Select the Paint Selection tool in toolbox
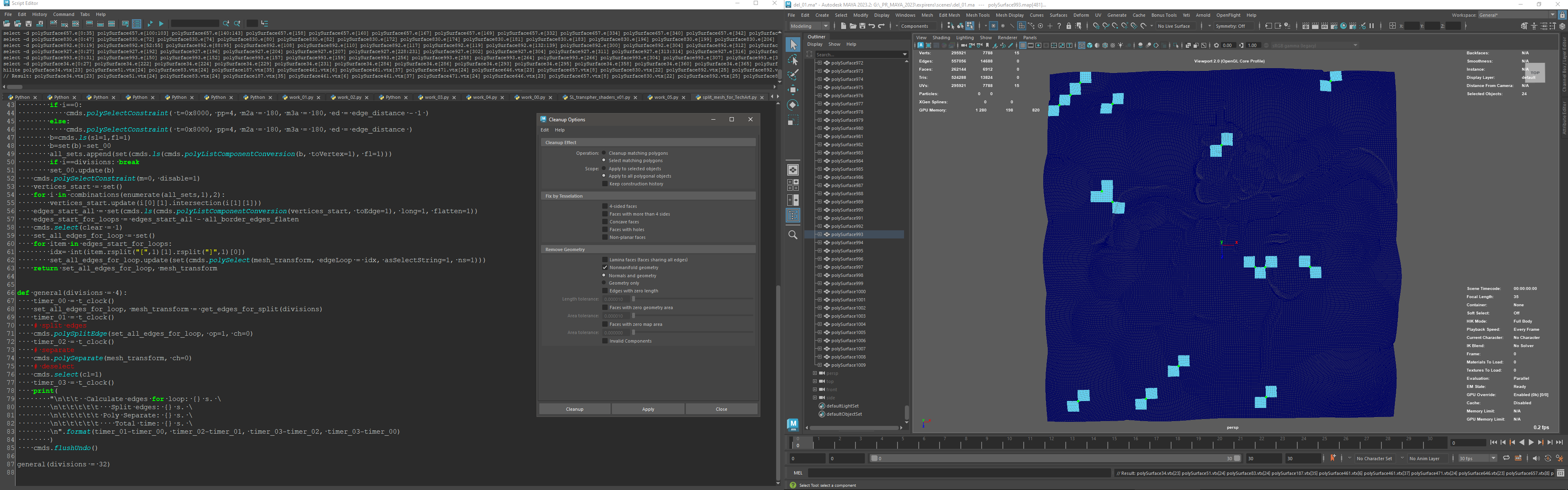Screen dimensions: 1568x490 793,75
